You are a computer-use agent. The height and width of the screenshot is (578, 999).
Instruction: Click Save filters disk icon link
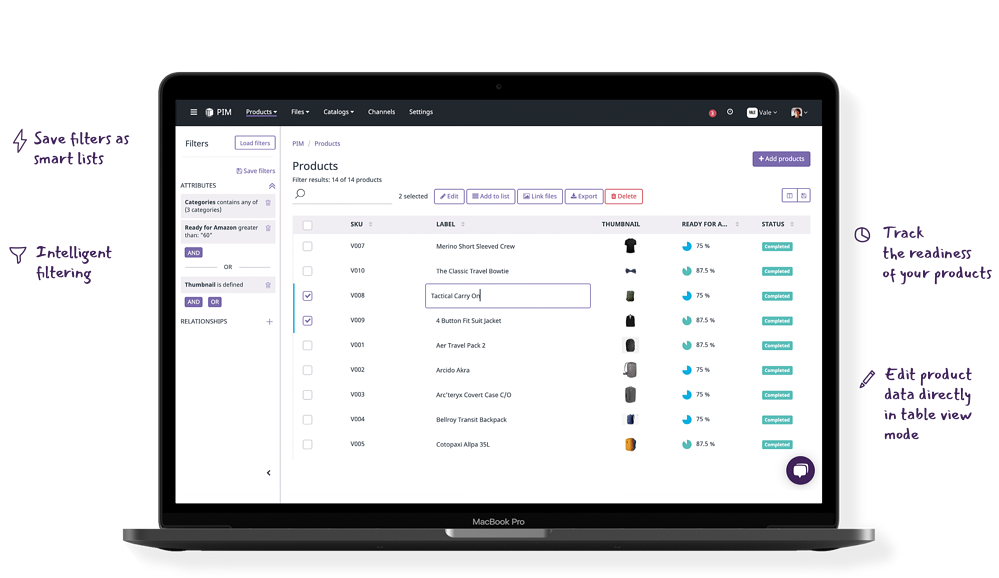point(255,171)
